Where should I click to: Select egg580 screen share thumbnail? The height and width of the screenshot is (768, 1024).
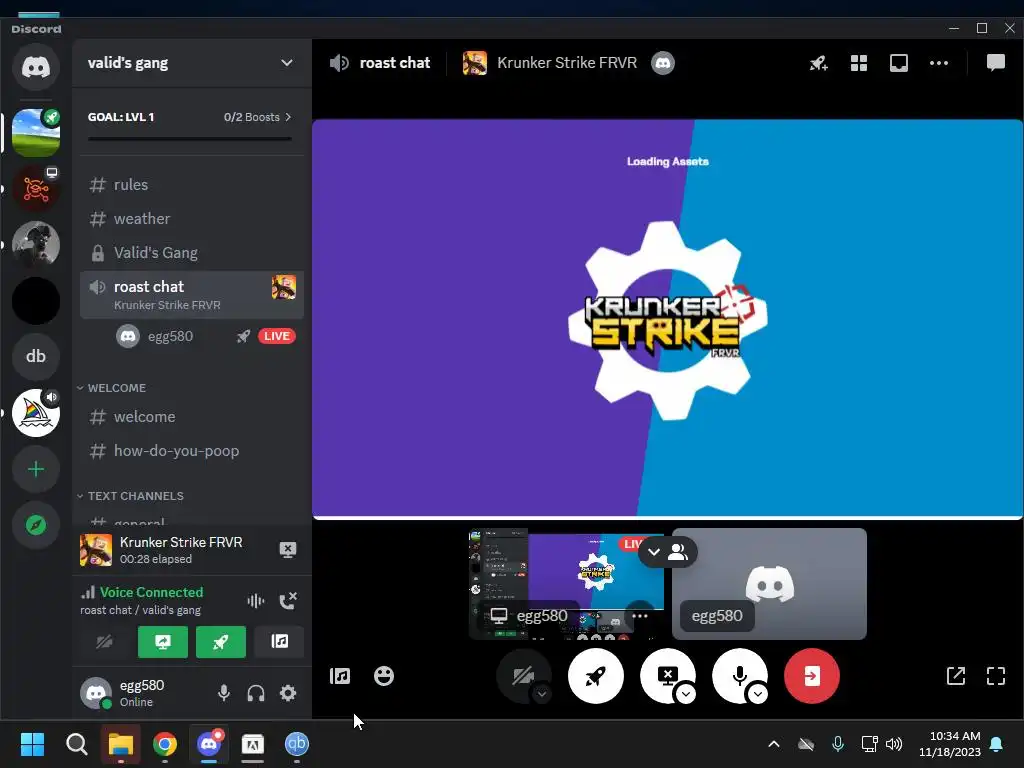tap(566, 583)
